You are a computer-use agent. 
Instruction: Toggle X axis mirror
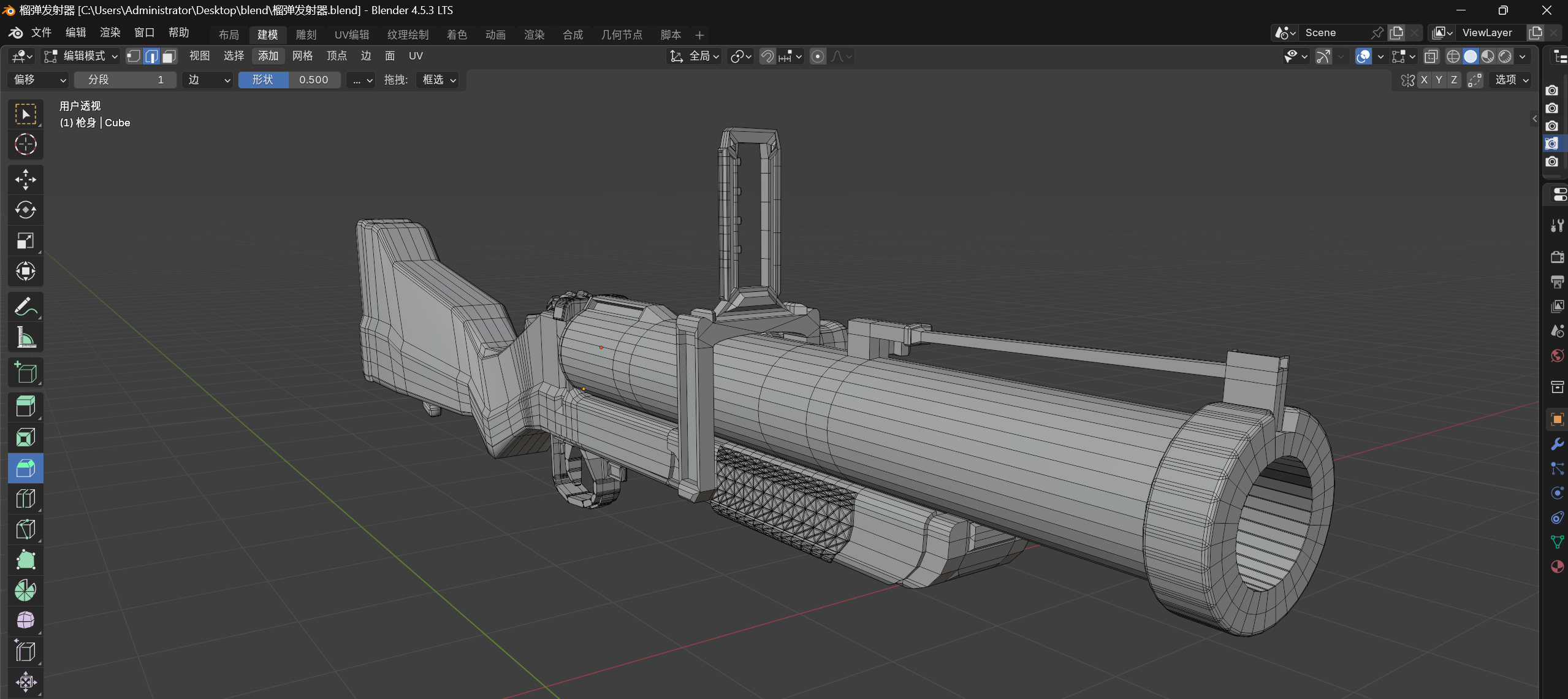pyautogui.click(x=1424, y=80)
